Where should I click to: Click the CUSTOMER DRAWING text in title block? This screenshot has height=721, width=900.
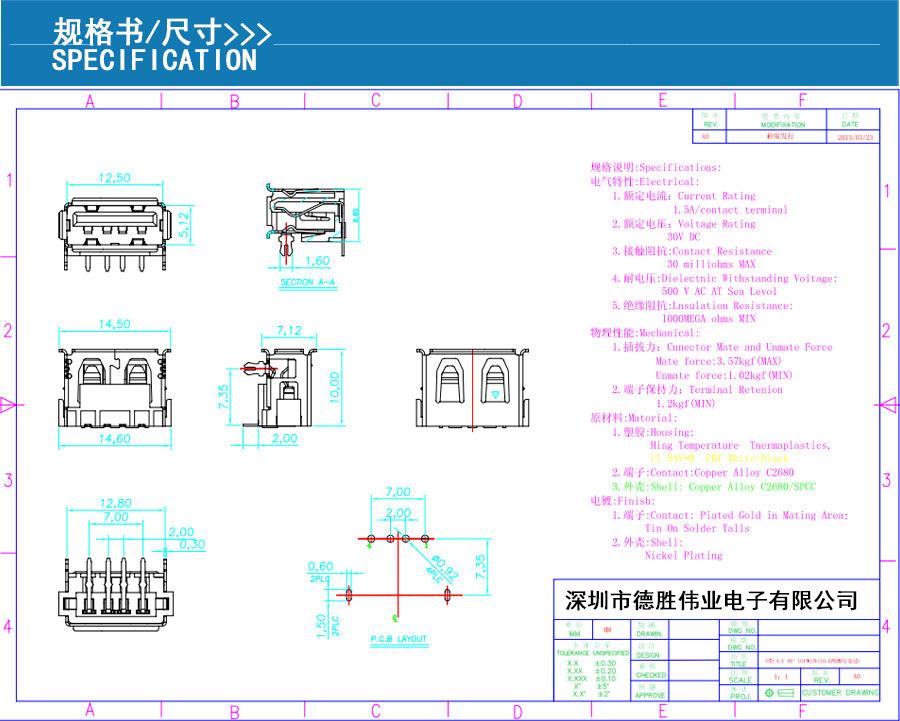click(x=840, y=692)
